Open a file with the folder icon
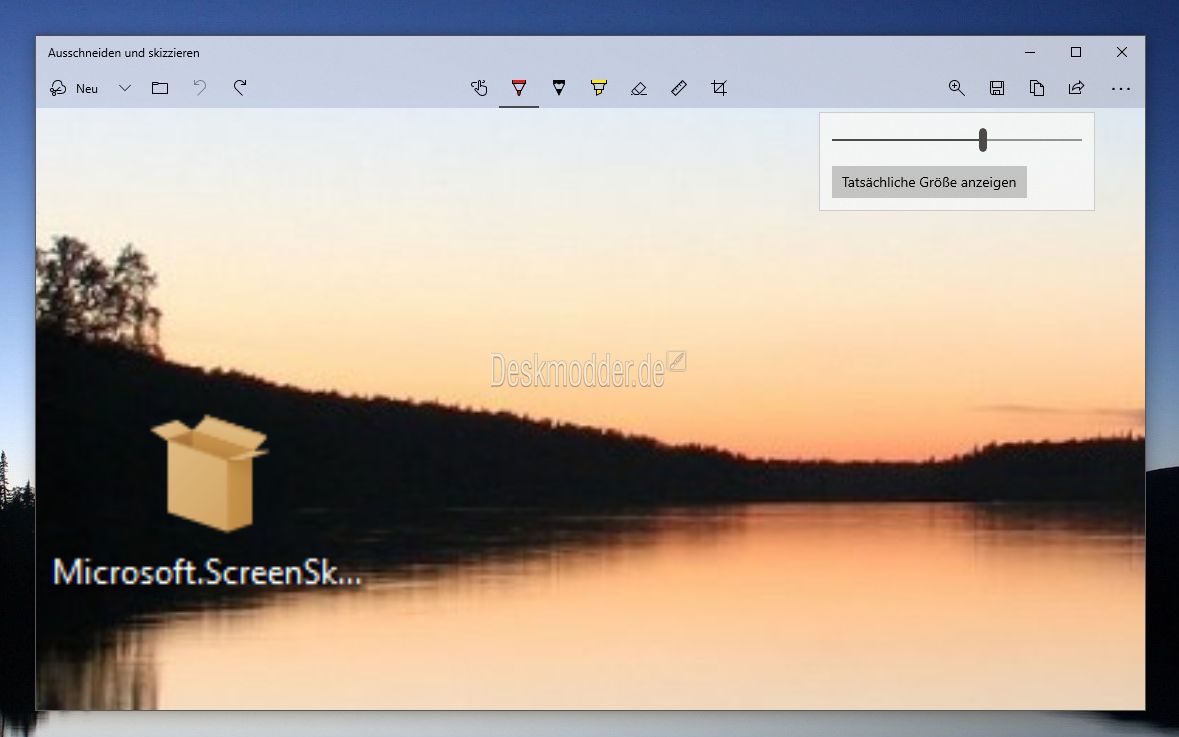The height and width of the screenshot is (737, 1179). point(160,89)
